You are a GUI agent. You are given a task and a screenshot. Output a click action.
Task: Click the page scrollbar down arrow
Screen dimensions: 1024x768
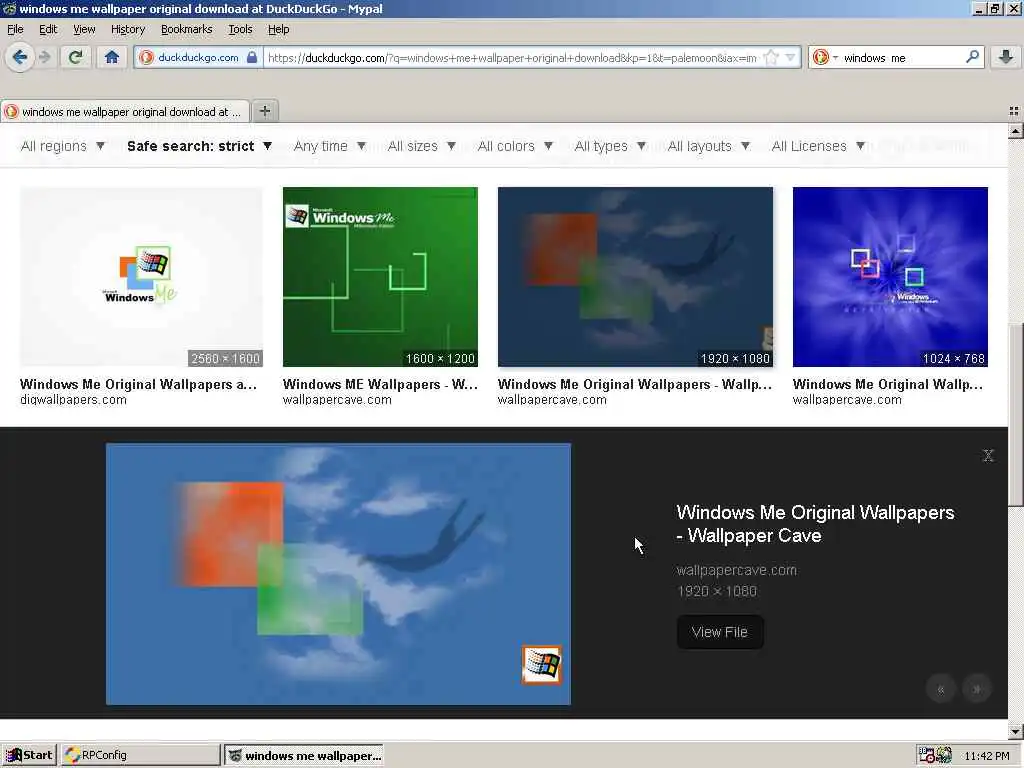1016,732
